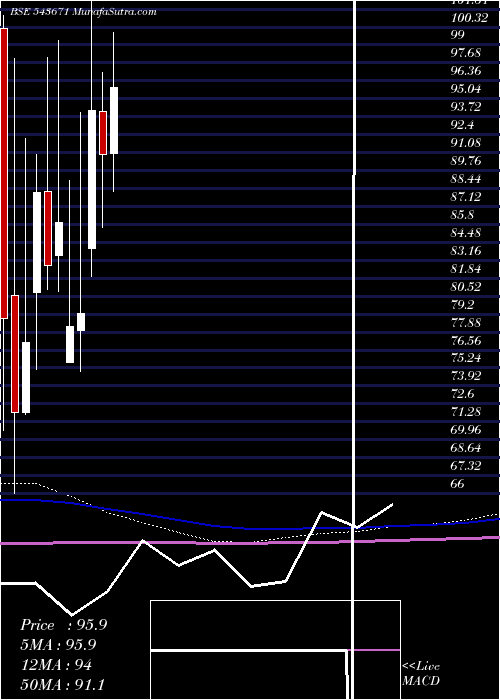
Task: Pick the 81.84 price level
Action: pos(466,268)
